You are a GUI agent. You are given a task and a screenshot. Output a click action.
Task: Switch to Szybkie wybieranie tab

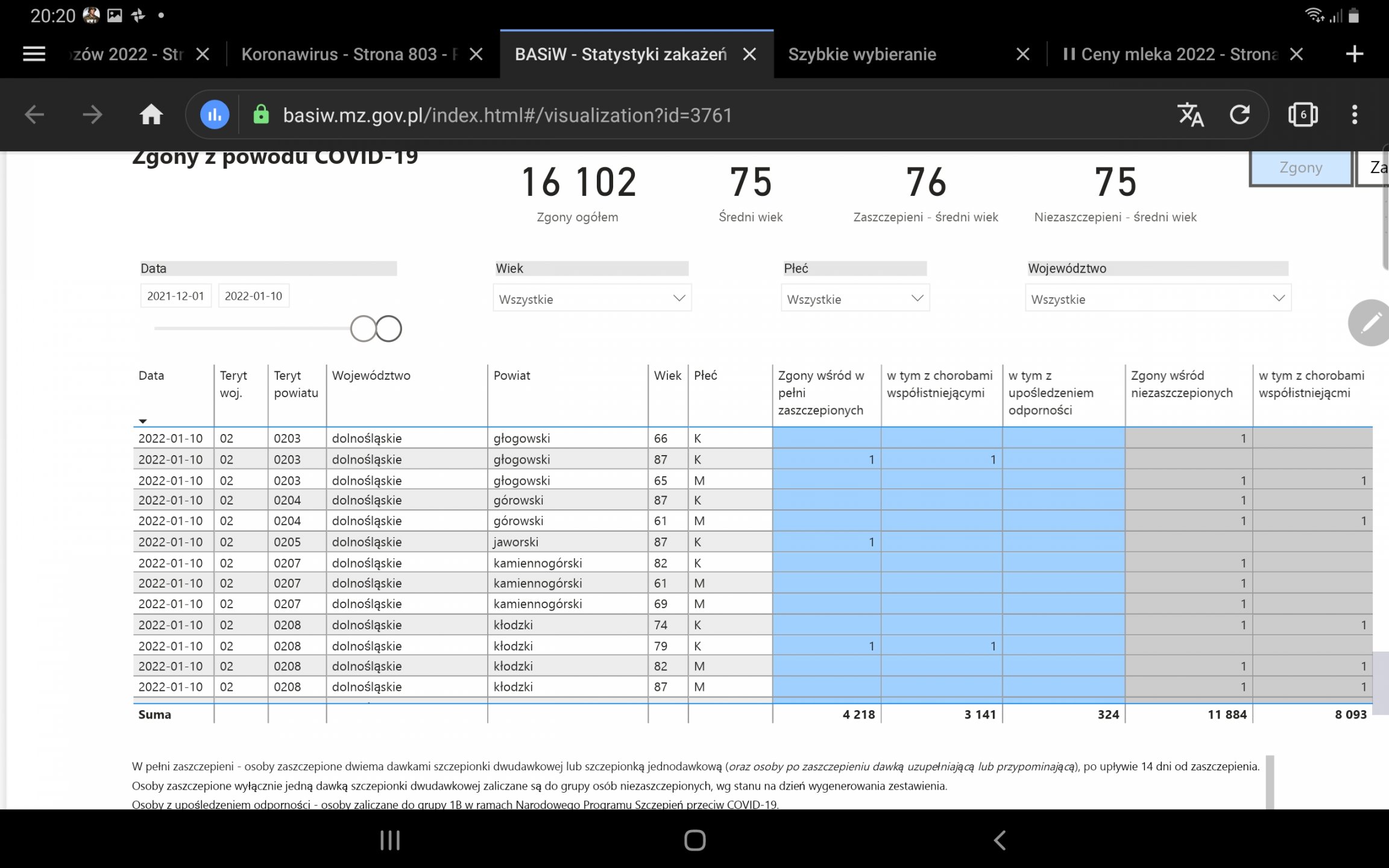tap(862, 54)
